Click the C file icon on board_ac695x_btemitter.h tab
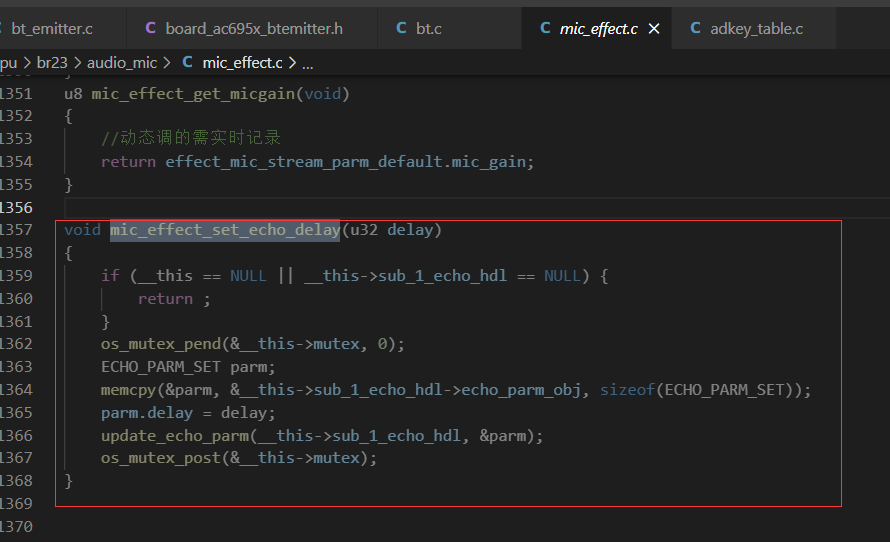 coord(150,28)
